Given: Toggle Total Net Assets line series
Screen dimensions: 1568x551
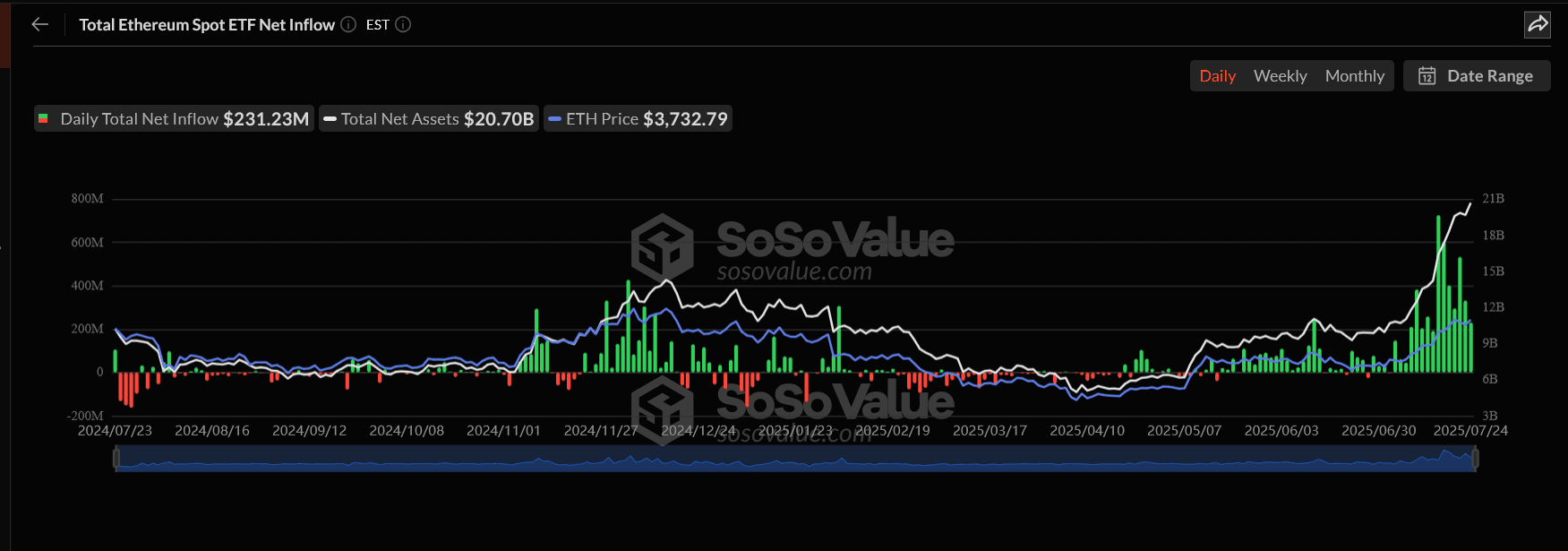Looking at the screenshot, I should pos(429,119).
